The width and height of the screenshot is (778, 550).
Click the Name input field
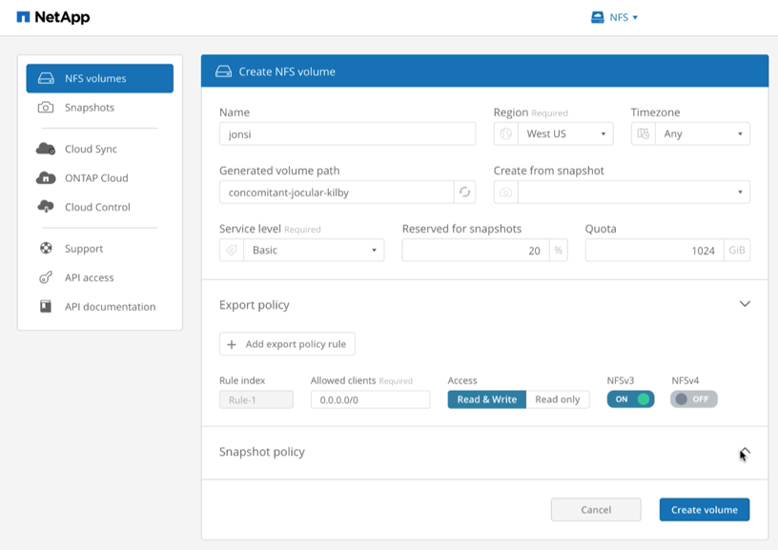point(347,134)
